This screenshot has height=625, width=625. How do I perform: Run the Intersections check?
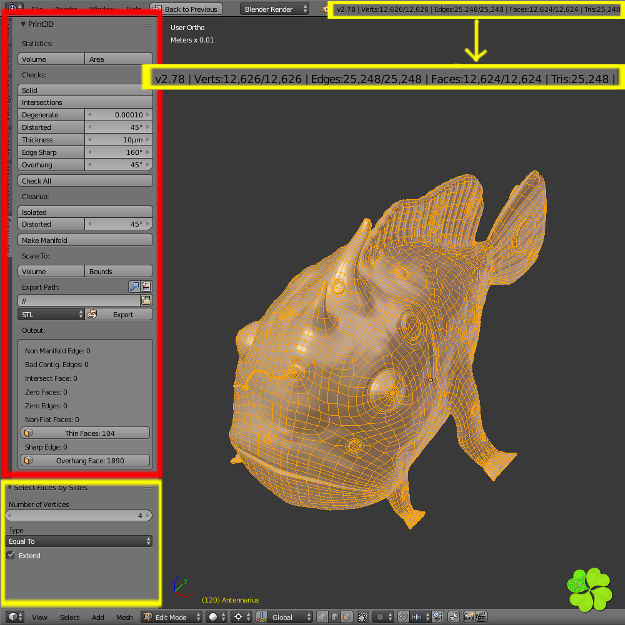click(85, 102)
